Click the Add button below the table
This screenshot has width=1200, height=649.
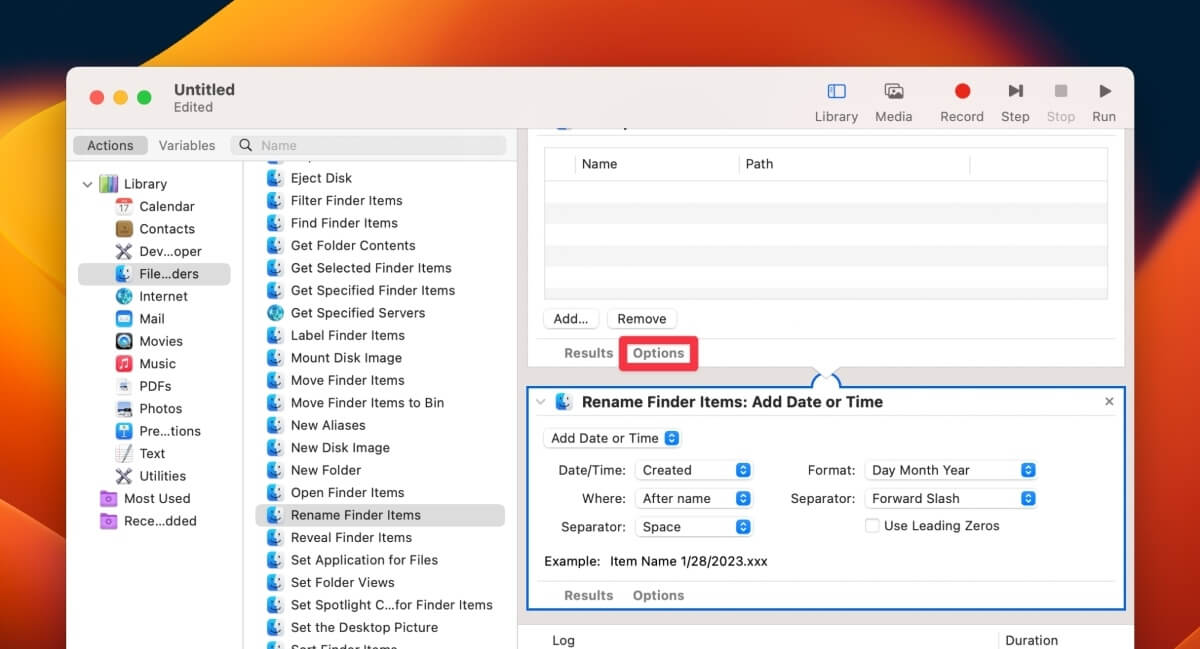570,318
